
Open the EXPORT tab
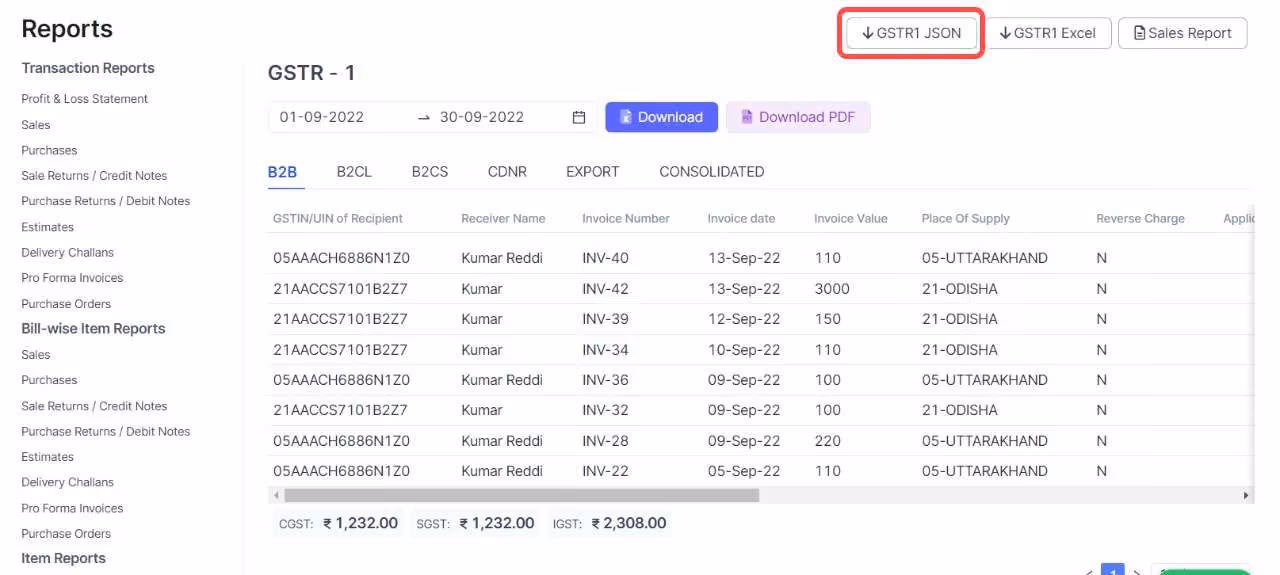592,172
